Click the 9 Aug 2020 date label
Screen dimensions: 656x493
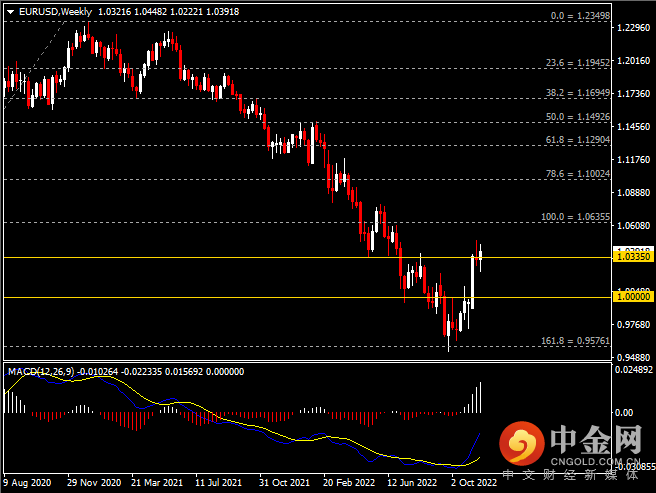point(27,481)
